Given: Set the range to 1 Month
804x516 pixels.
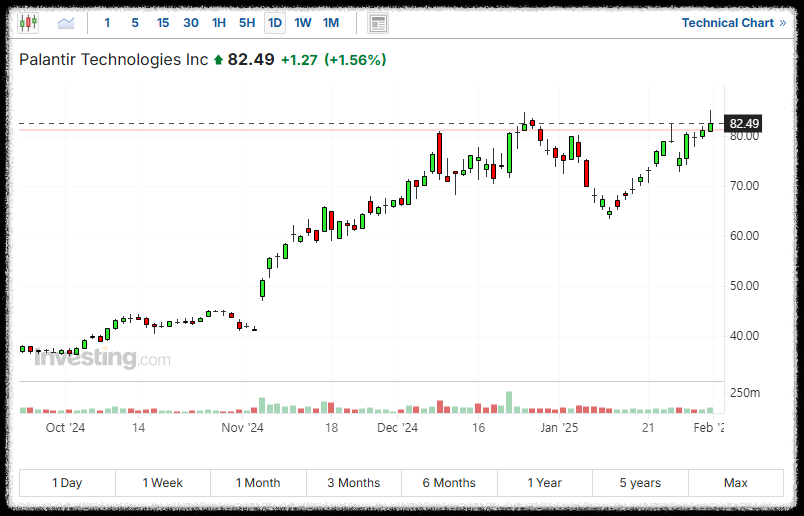Looking at the screenshot, I should coord(258,483).
